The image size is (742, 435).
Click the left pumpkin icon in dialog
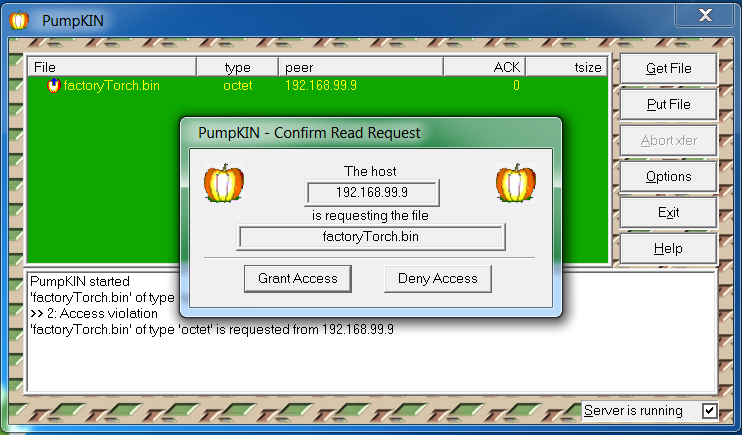224,184
